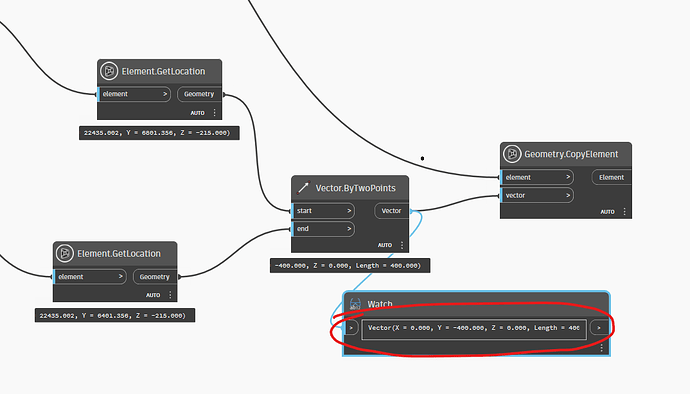Viewport: 690px width, 394px height.
Task: Click the lower Element.GetLocation node icon
Action: (65, 254)
